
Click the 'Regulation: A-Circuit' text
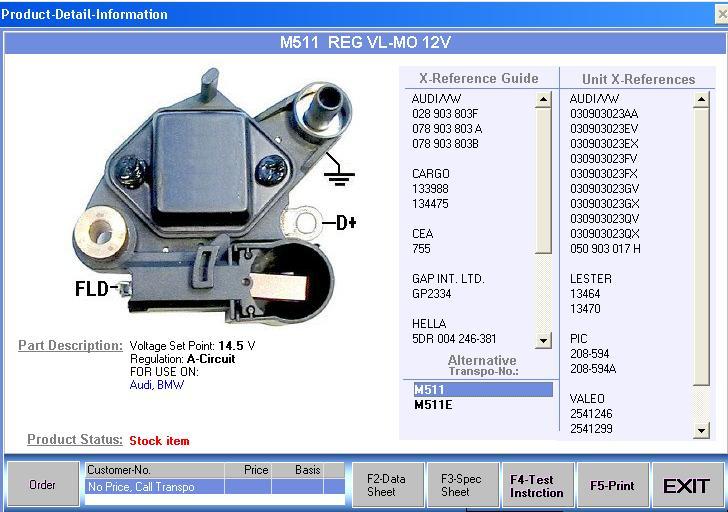click(x=182, y=359)
